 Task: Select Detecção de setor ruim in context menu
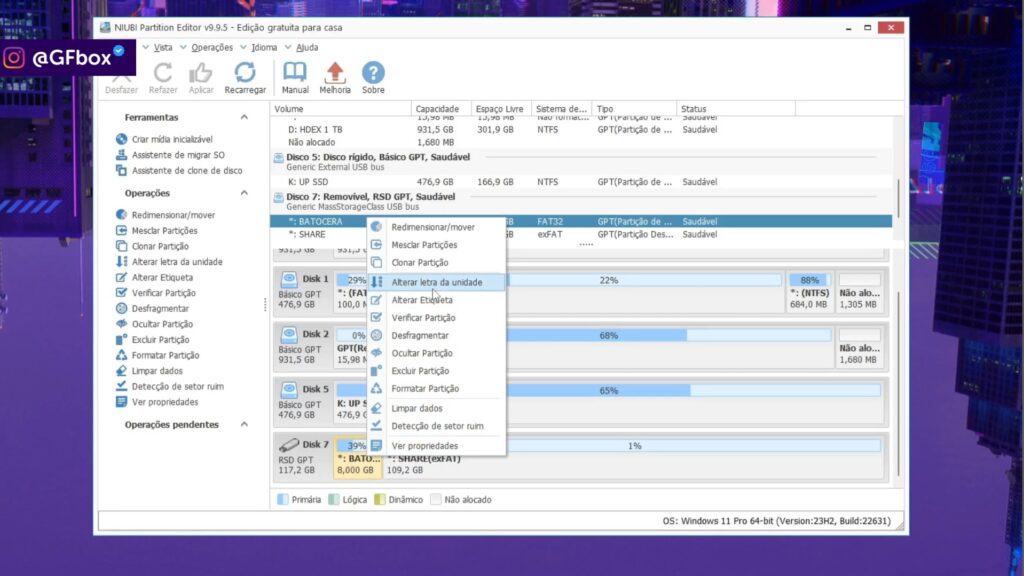point(436,426)
